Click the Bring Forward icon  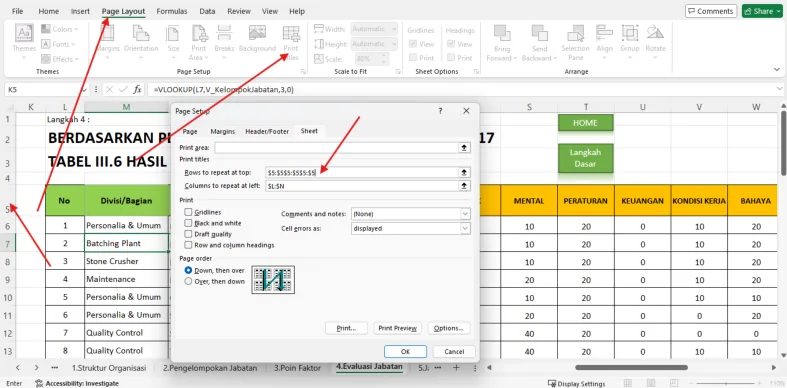[x=502, y=33]
